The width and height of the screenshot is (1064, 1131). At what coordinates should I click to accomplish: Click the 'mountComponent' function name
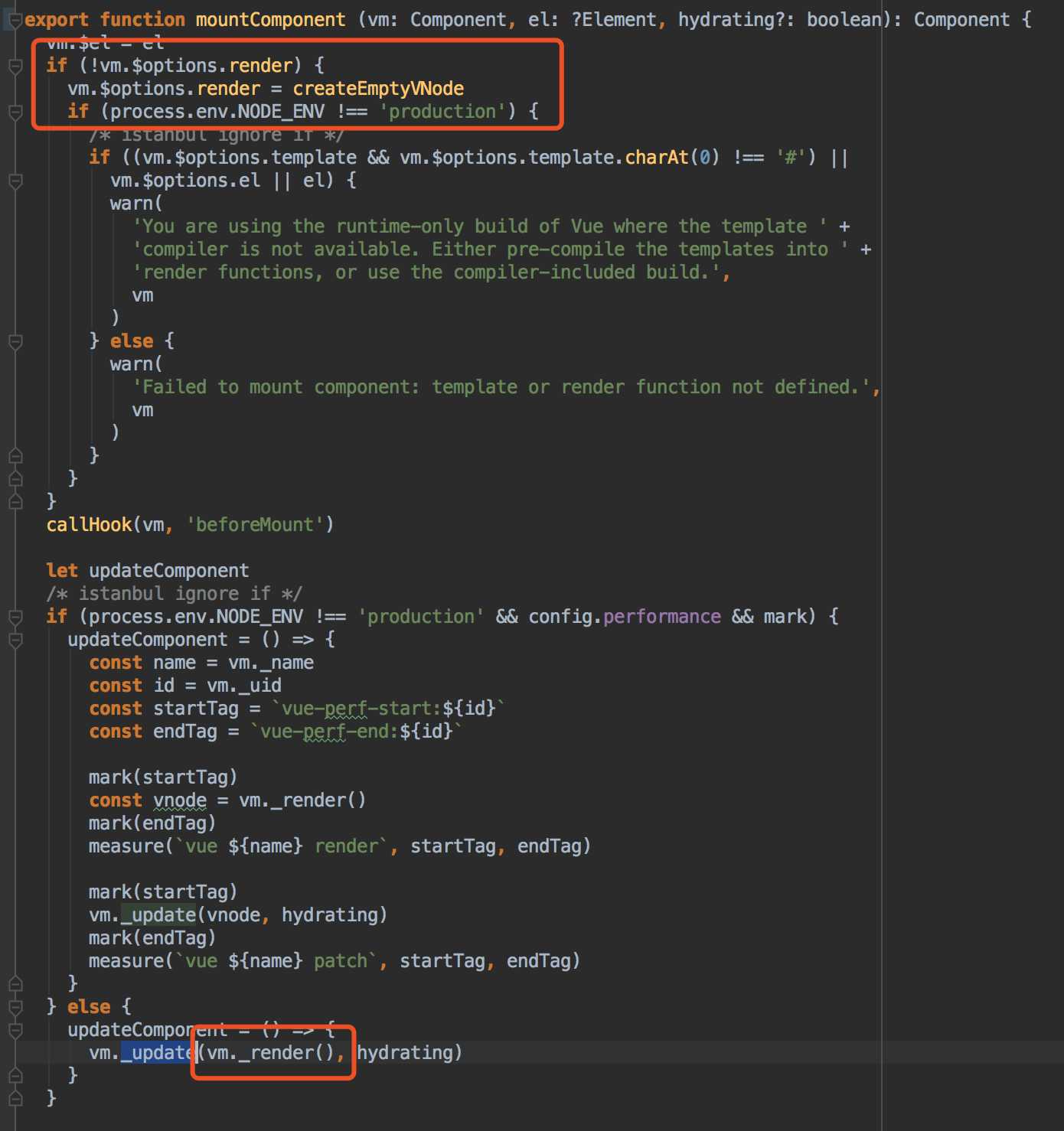pyautogui.click(x=270, y=20)
